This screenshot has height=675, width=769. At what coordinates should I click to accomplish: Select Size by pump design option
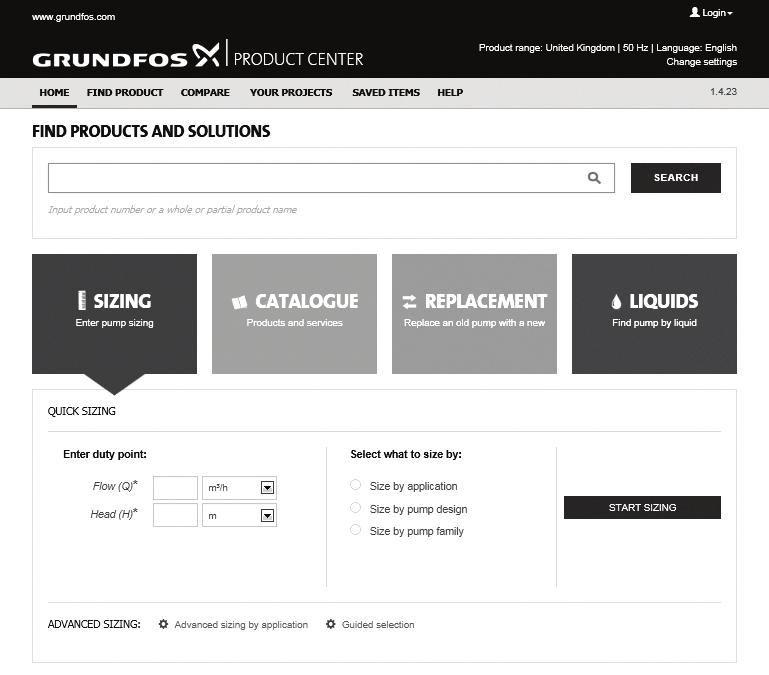click(x=356, y=508)
